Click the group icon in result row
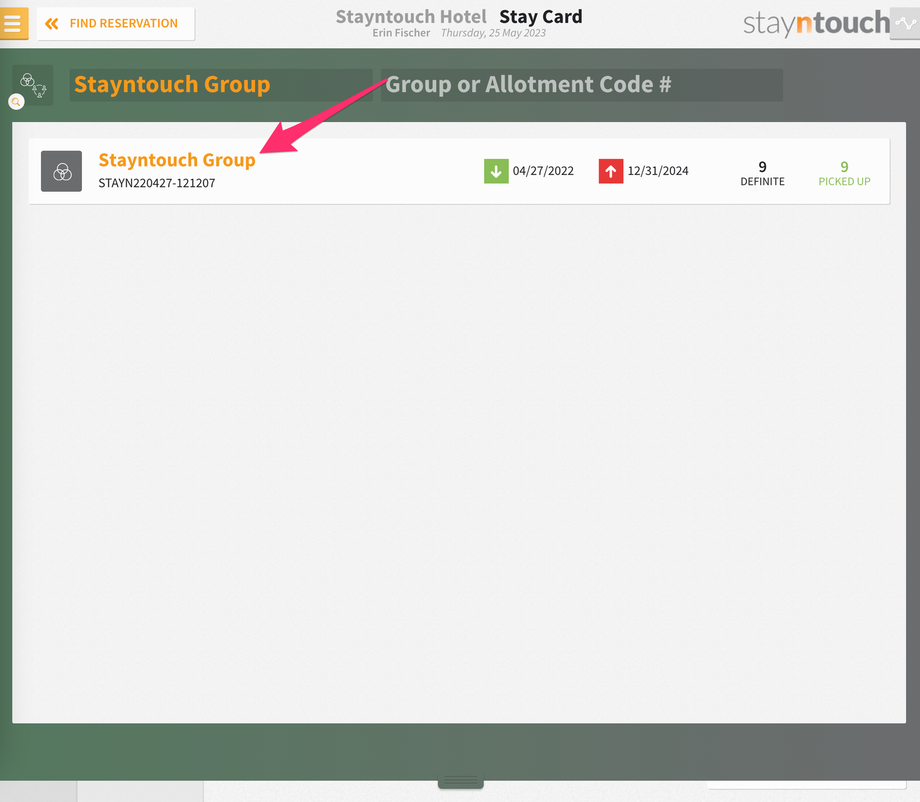 coord(62,171)
